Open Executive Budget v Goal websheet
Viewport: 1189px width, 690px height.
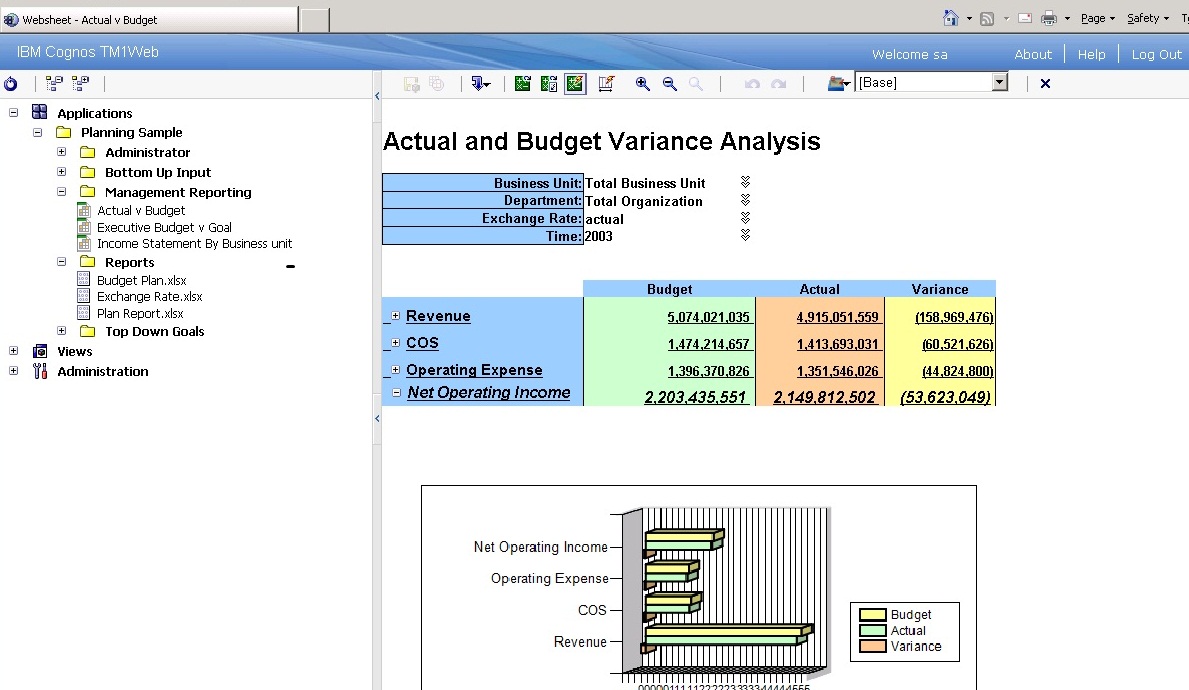[164, 227]
